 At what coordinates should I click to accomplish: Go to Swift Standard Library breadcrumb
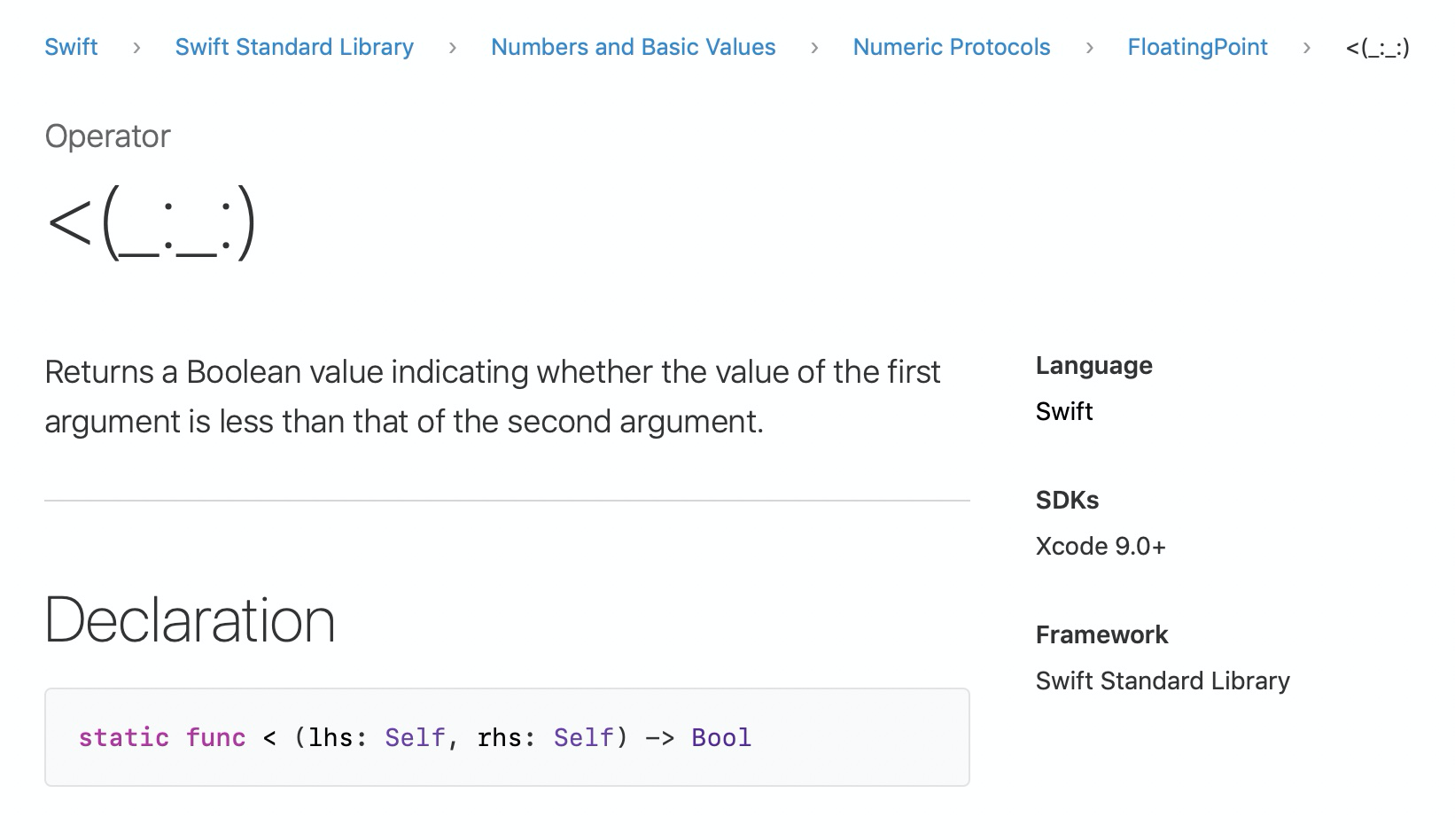point(294,47)
